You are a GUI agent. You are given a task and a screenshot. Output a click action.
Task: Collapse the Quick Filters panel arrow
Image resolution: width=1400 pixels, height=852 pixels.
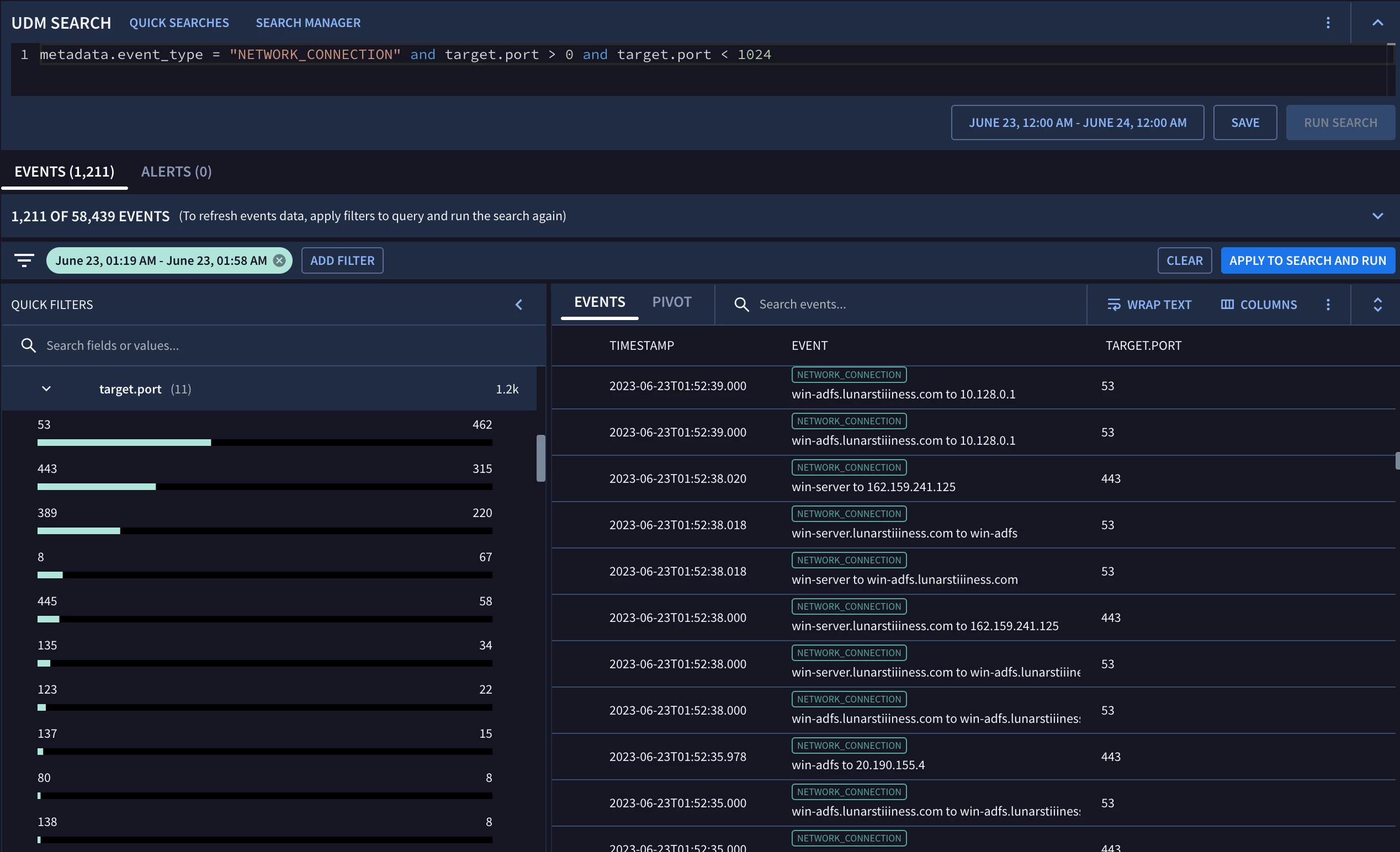(x=518, y=305)
